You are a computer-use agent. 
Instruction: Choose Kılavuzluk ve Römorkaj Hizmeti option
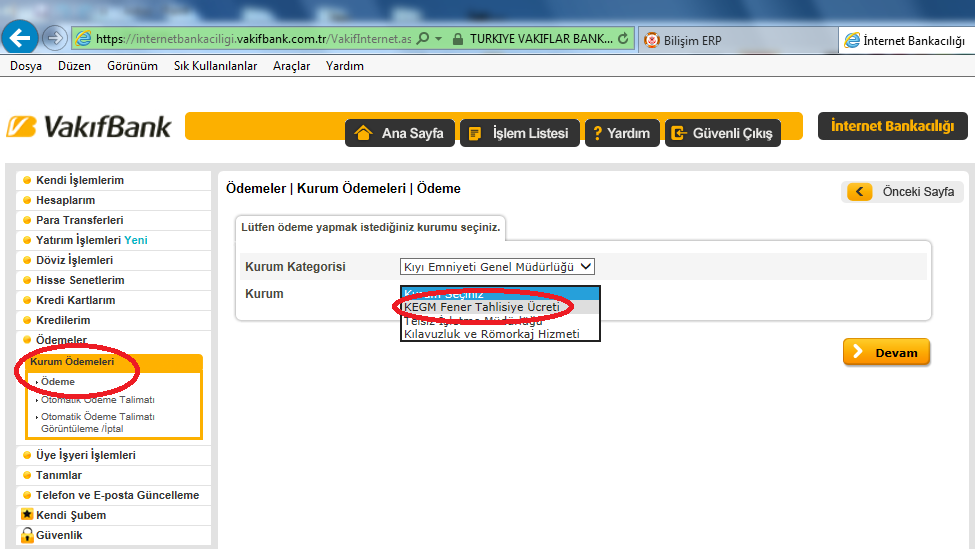pyautogui.click(x=491, y=334)
